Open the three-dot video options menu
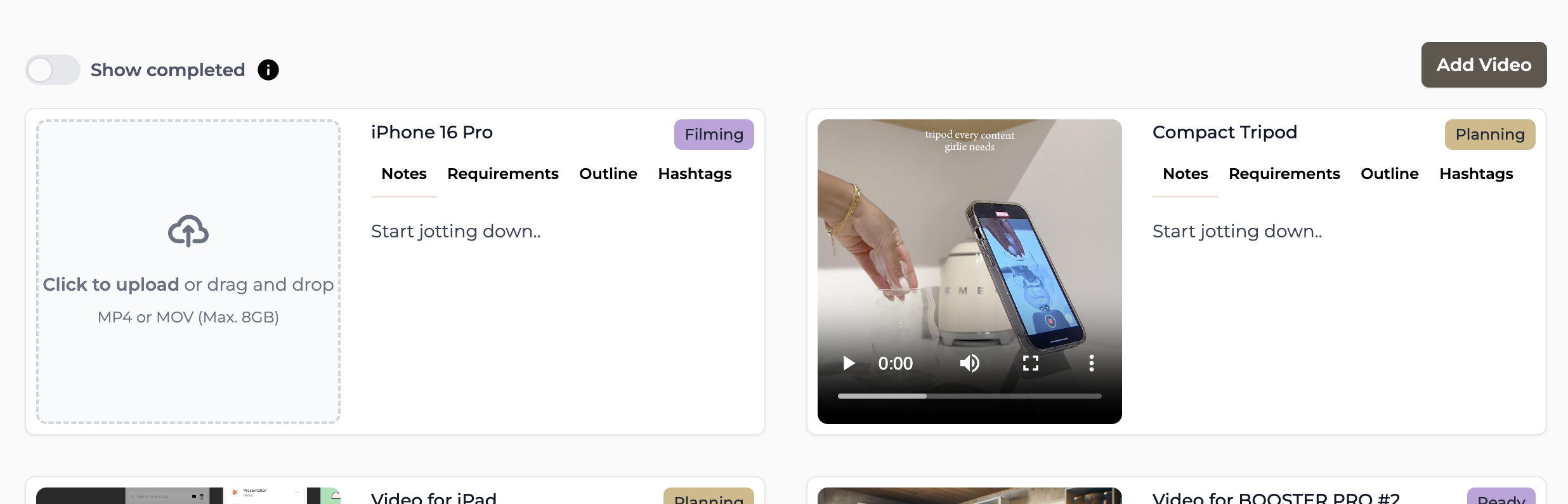The image size is (1568, 504). (1092, 363)
